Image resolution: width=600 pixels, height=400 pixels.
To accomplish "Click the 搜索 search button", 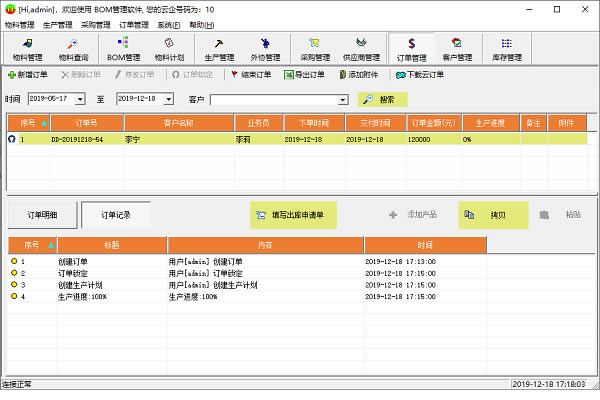I will click(384, 99).
